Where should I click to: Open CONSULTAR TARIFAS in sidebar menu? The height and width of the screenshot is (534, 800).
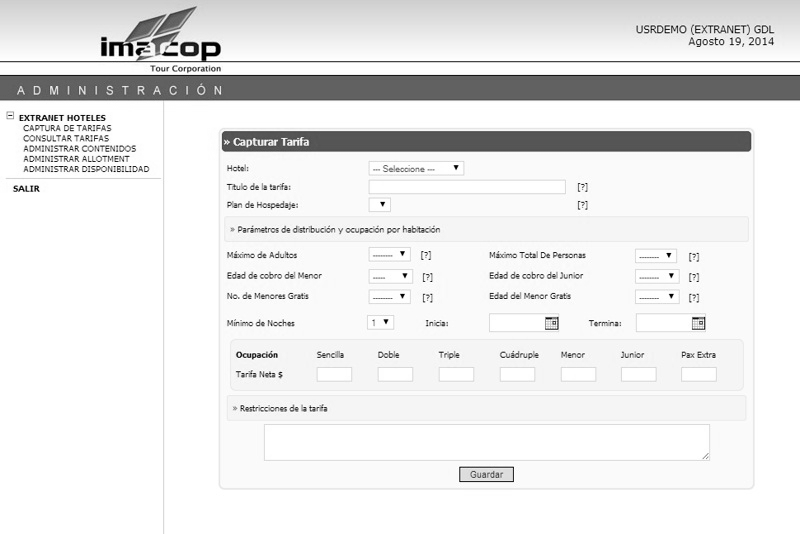coord(66,139)
